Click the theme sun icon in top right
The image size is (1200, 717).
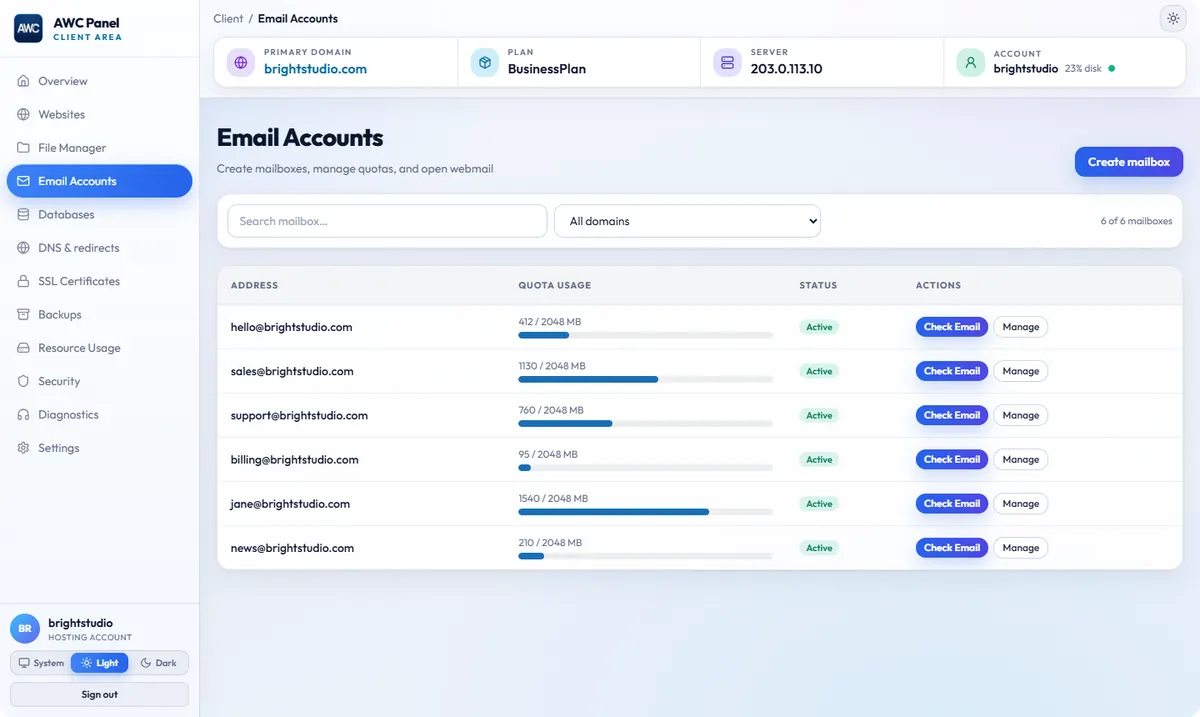[x=1172, y=18]
